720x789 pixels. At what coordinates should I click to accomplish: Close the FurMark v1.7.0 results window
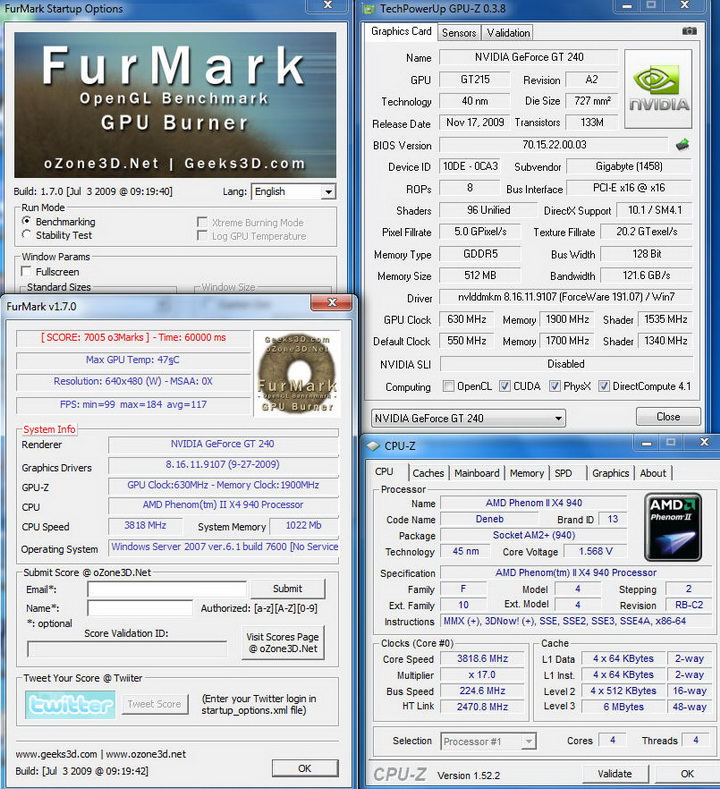(332, 302)
